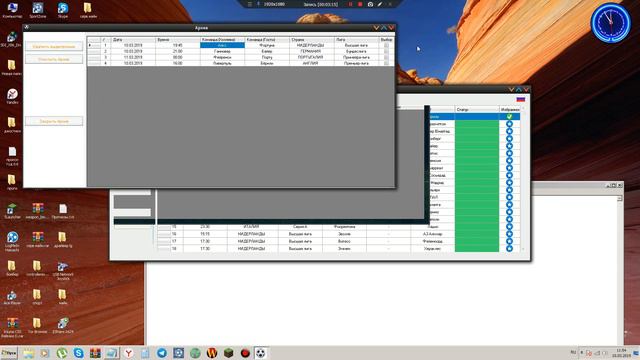
Task: Select the 'Ливерпуль' cell in Архив table
Action: pos(222,63)
